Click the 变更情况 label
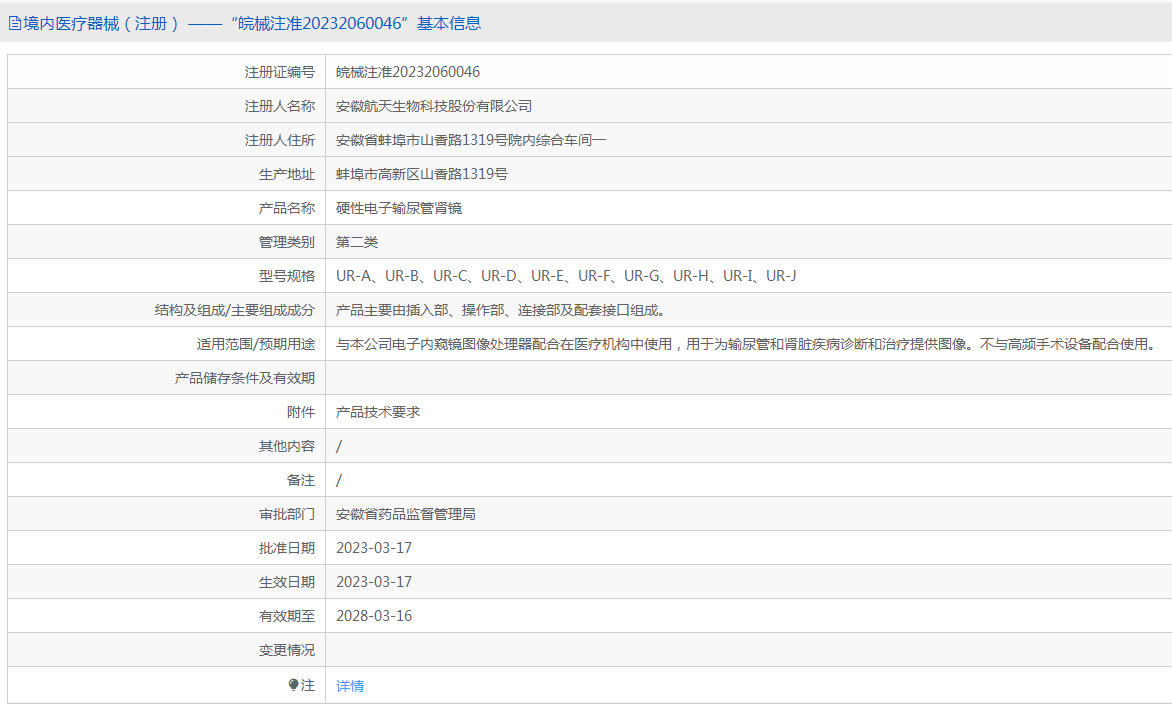This screenshot has height=715, width=1172. coord(287,650)
